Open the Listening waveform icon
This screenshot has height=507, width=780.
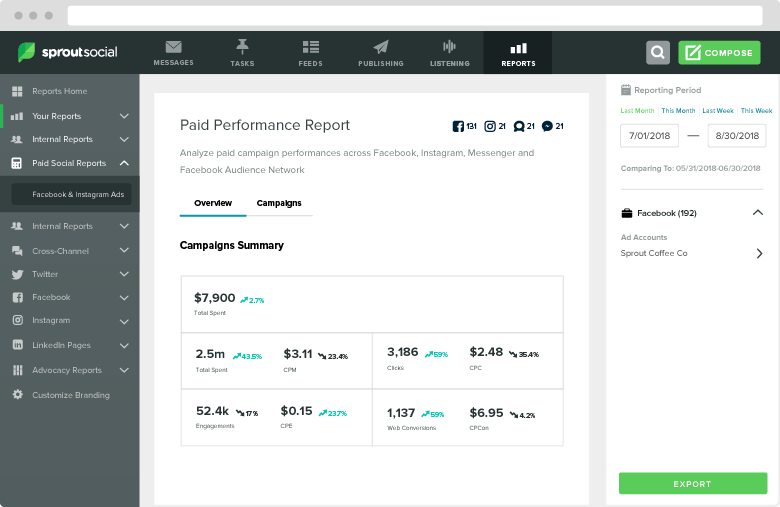[x=449, y=48]
